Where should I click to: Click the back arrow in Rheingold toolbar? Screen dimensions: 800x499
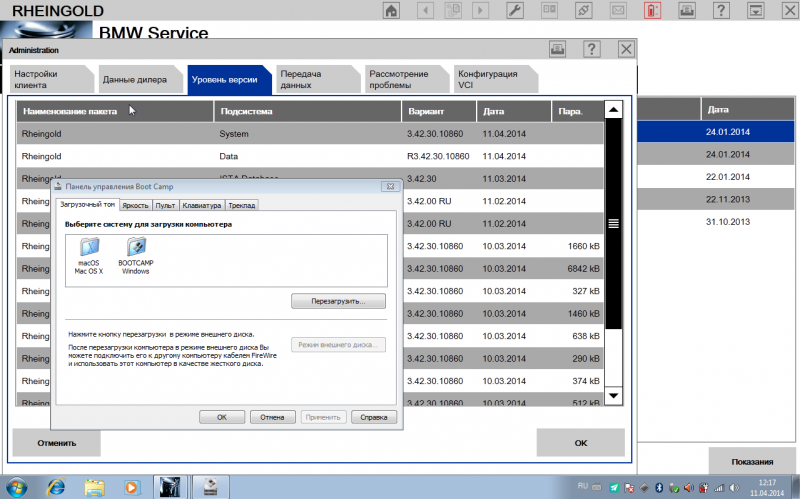click(x=425, y=10)
